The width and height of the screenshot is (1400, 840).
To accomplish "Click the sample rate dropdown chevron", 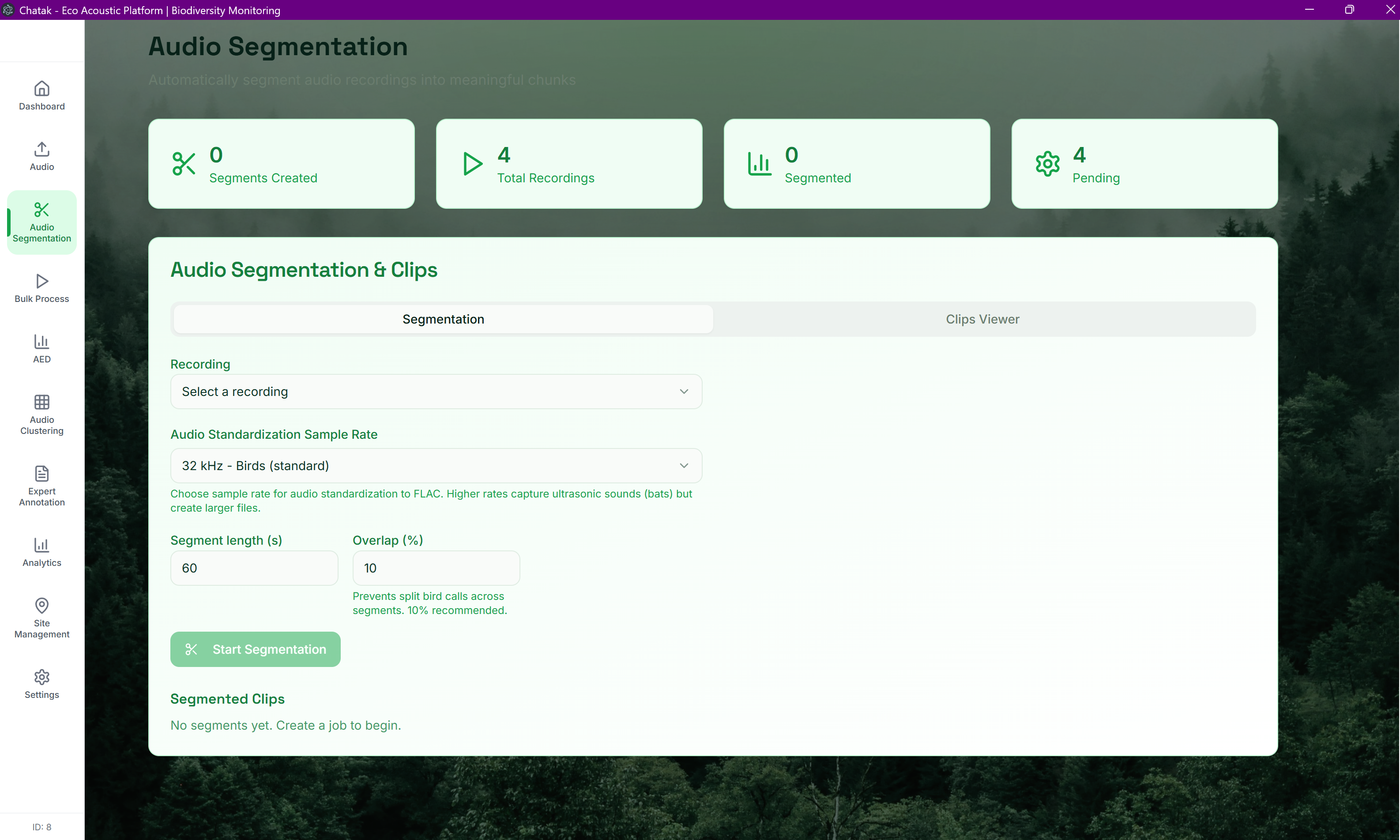I will tap(684, 466).
